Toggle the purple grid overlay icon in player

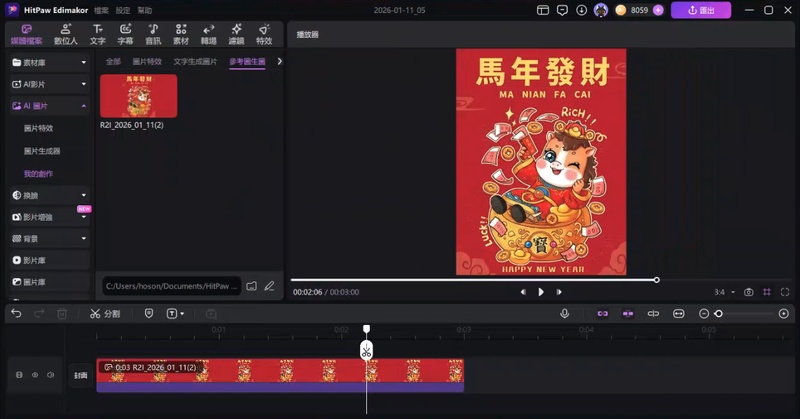pos(767,292)
